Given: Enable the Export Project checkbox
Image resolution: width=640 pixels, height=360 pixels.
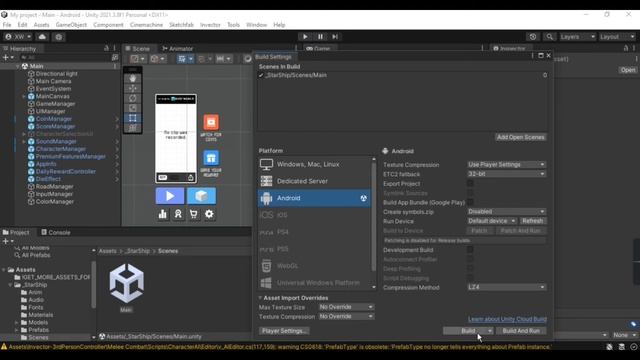Looking at the screenshot, I should pos(470,184).
